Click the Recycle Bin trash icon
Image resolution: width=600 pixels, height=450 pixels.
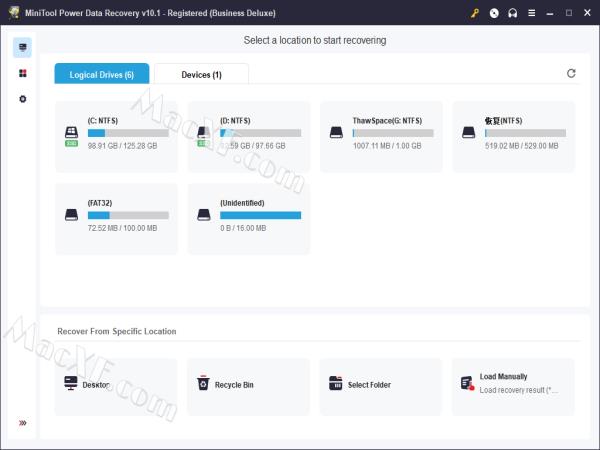pos(203,383)
